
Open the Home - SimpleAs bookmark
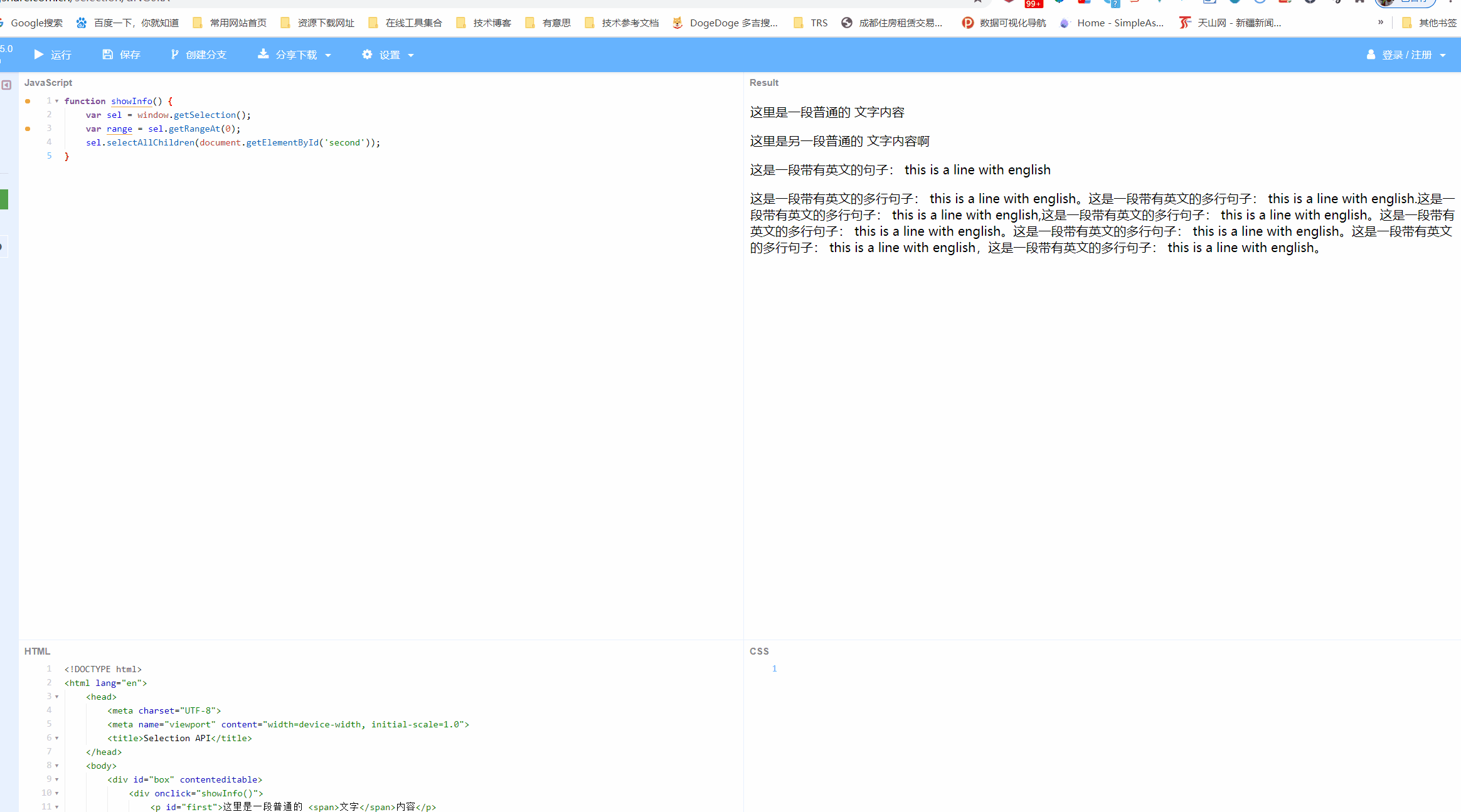(x=1112, y=23)
